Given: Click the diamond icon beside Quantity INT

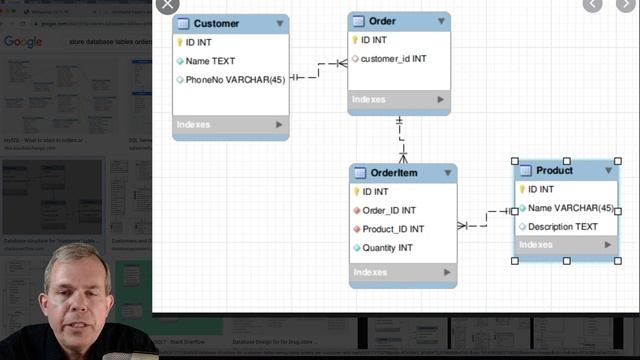Looking at the screenshot, I should click(357, 248).
